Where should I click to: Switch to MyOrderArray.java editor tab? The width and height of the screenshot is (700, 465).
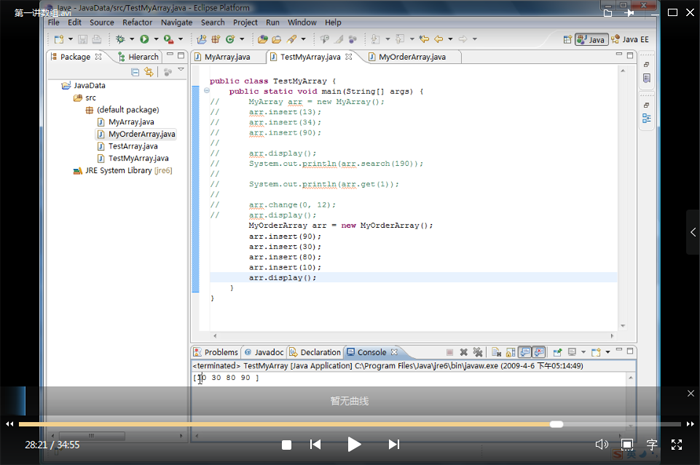pos(412,57)
